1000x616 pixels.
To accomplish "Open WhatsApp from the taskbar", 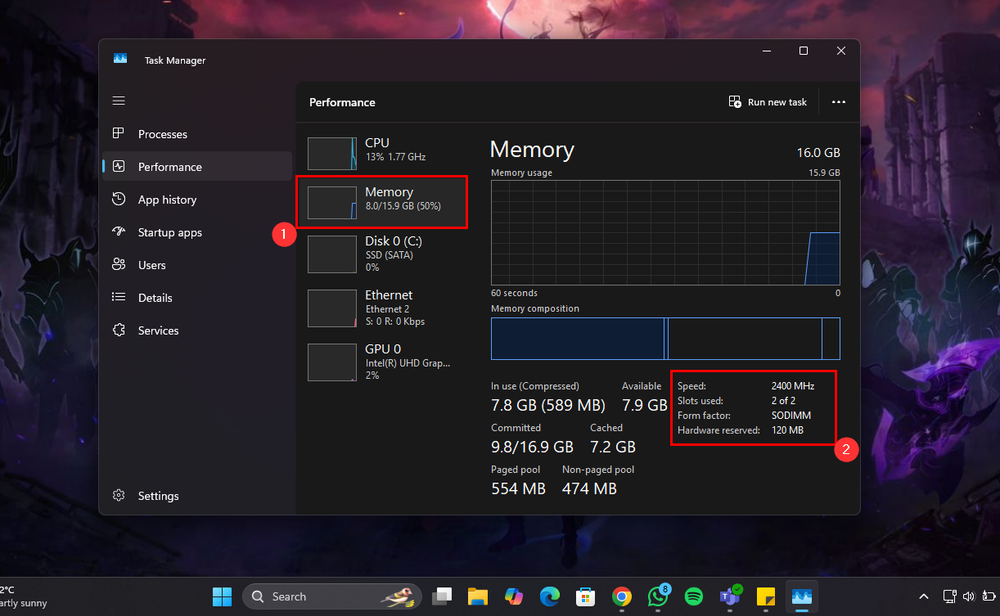I will click(x=658, y=595).
